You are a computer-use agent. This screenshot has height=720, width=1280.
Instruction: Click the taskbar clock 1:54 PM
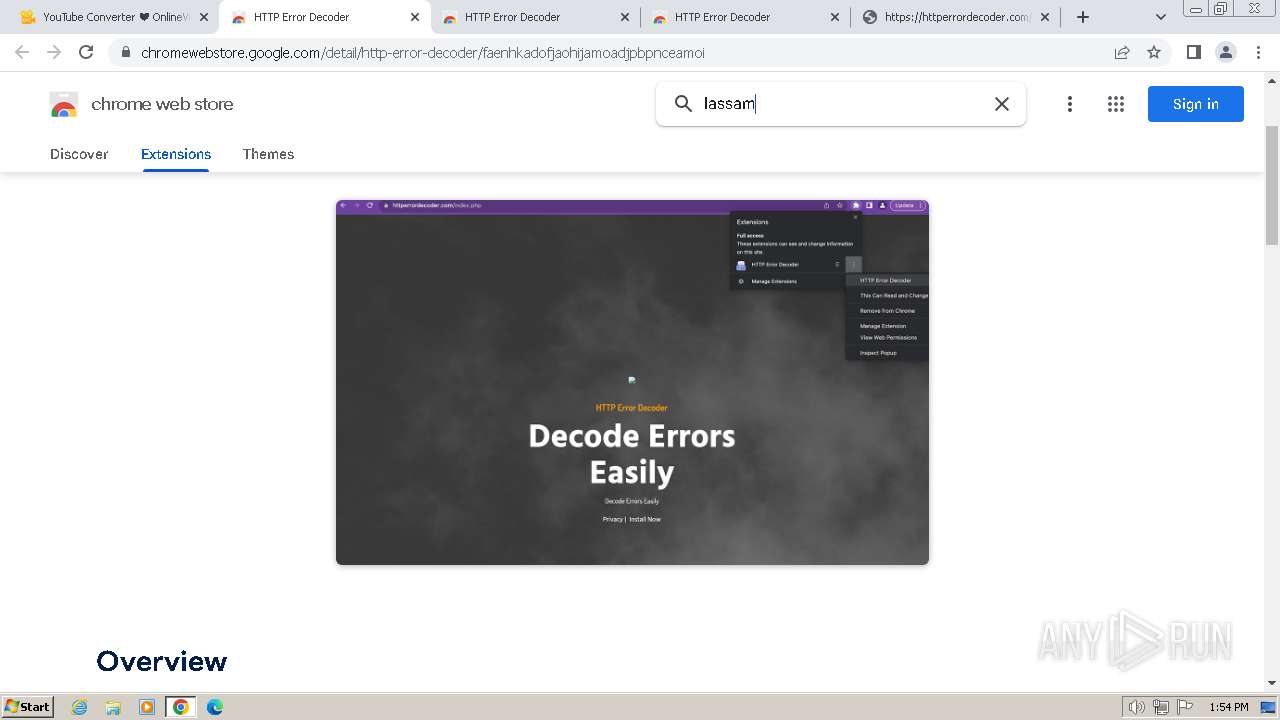pyautogui.click(x=1229, y=707)
